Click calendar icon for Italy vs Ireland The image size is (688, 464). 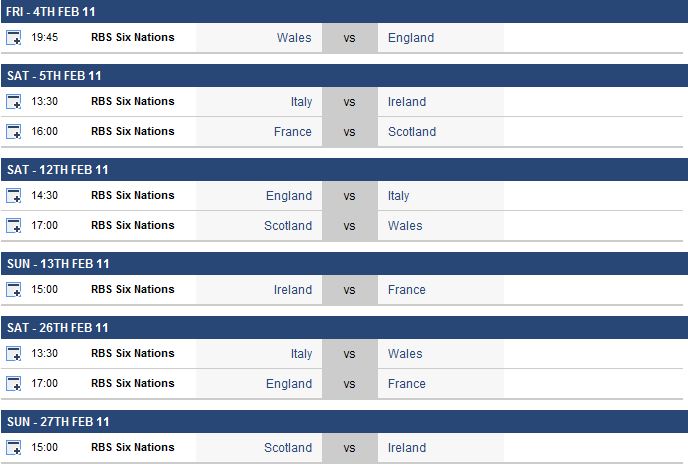pyautogui.click(x=14, y=102)
